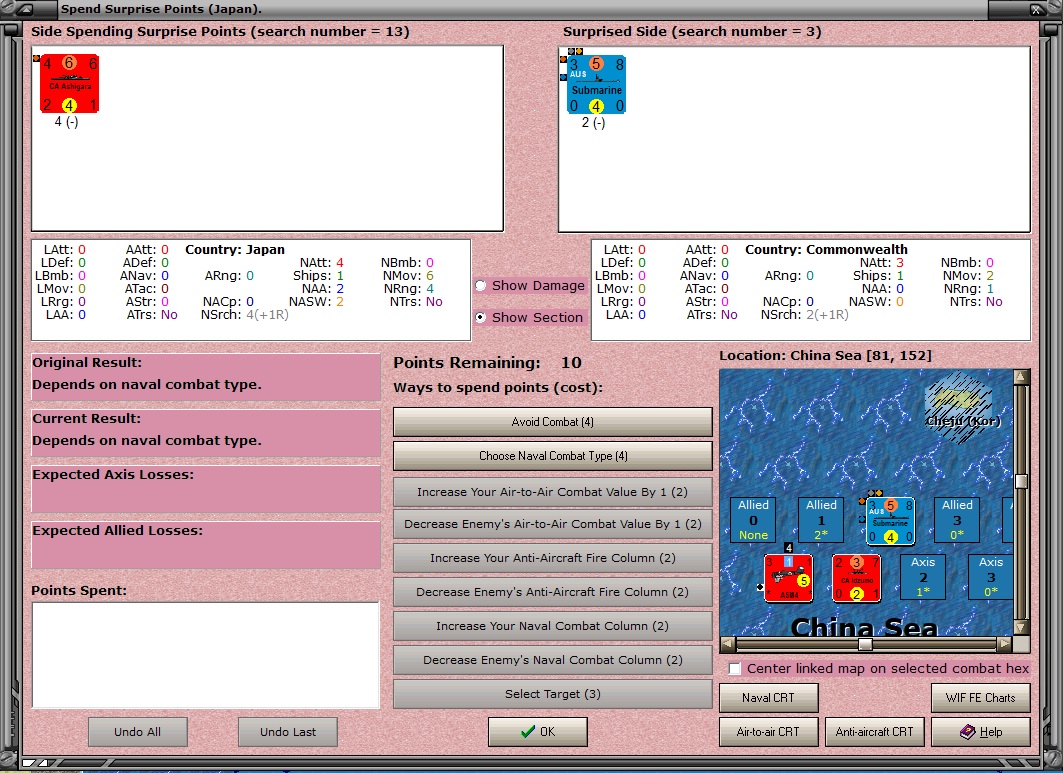Viewport: 1063px width, 773px height.
Task: Click the Country: Commonwealth label
Action: (826, 250)
